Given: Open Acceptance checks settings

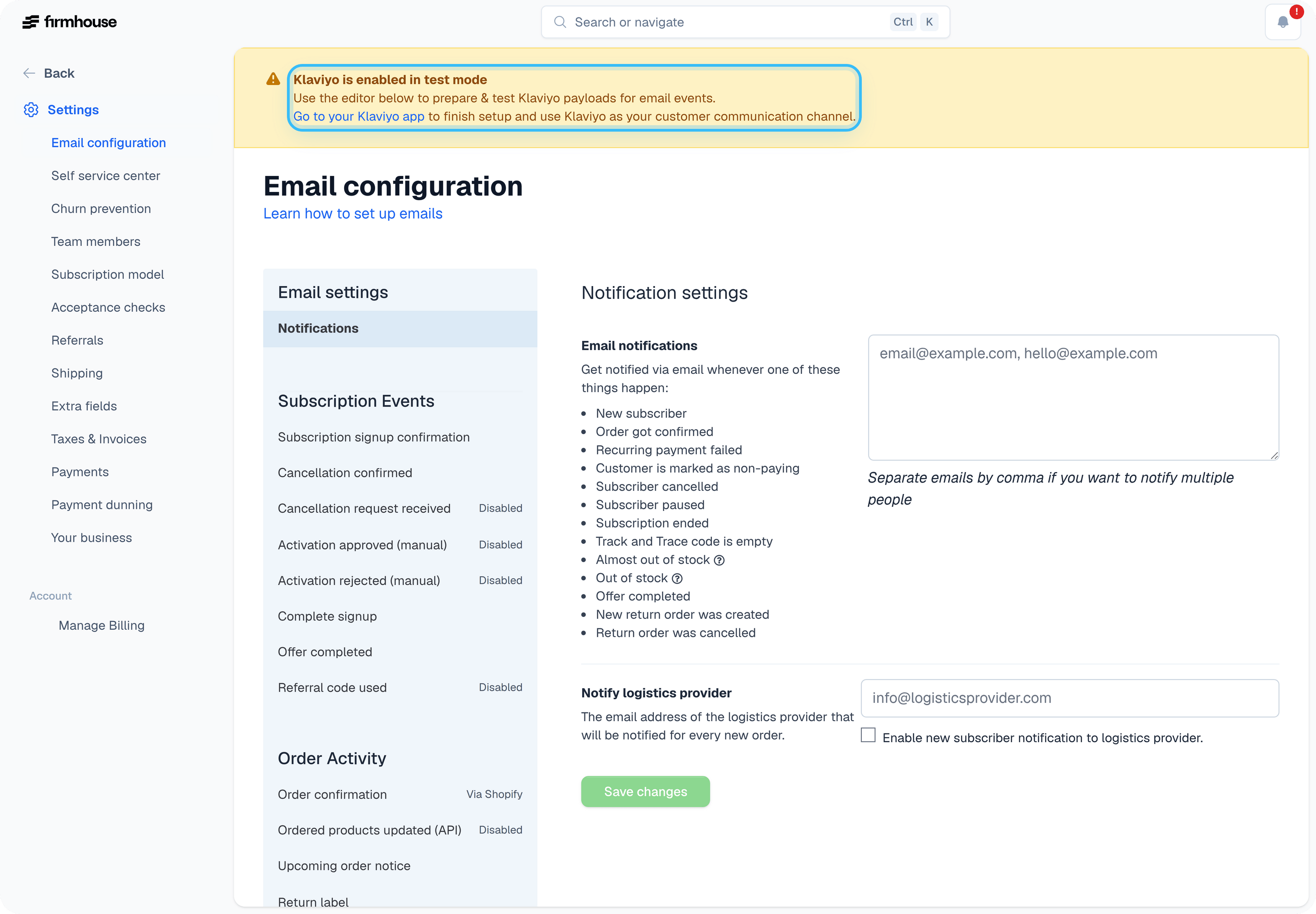Looking at the screenshot, I should (x=108, y=308).
